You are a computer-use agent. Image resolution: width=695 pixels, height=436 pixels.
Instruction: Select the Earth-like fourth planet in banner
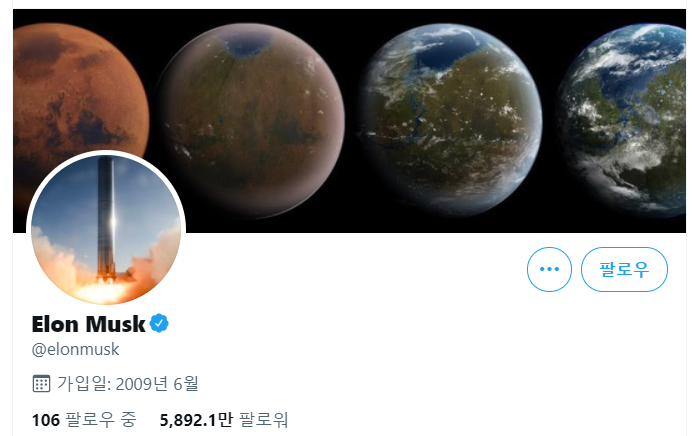[622, 121]
